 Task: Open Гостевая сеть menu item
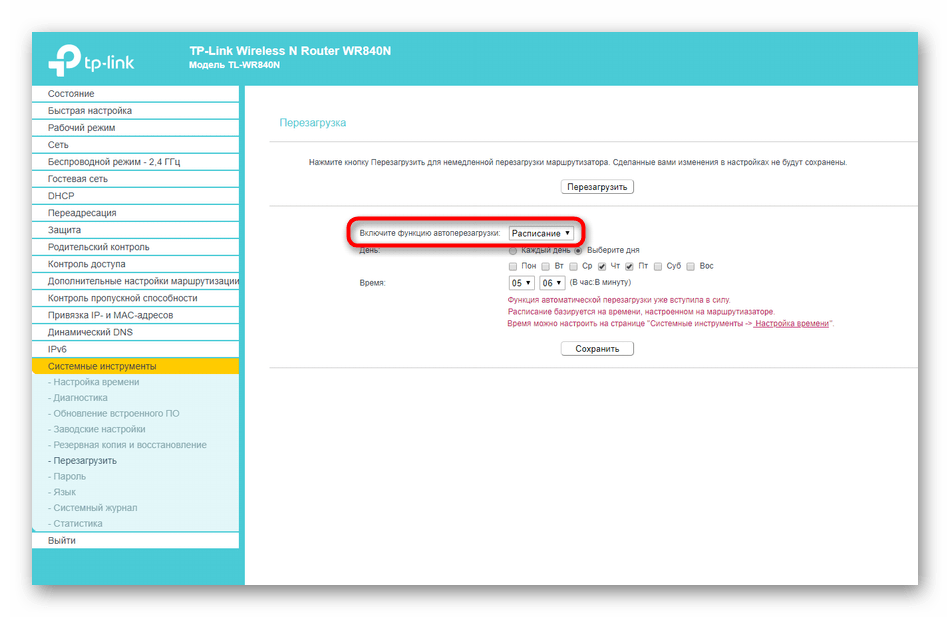pos(136,178)
